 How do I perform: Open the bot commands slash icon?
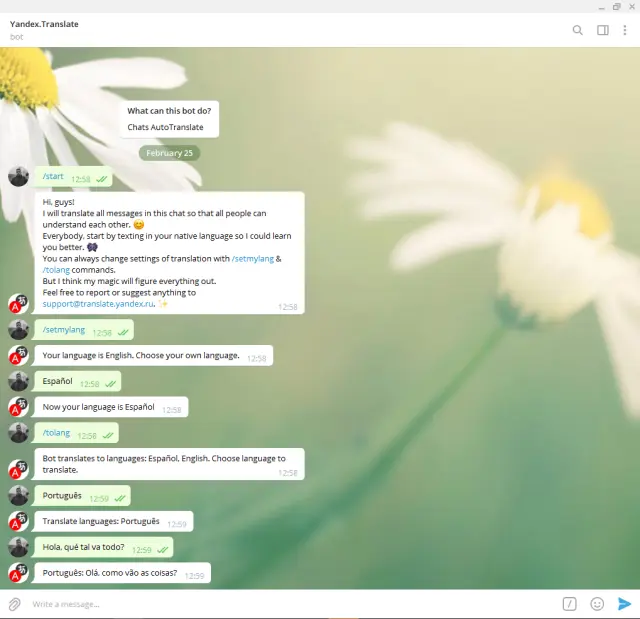click(569, 604)
